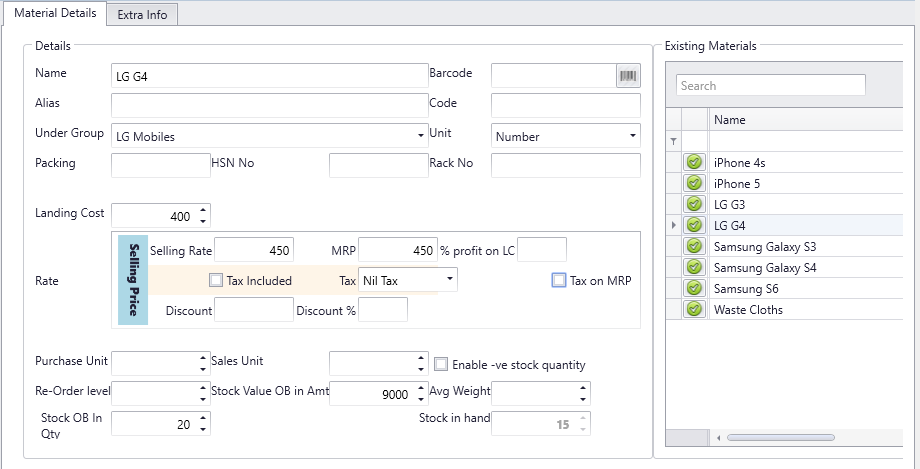Switch to the Extra Info tab

[142, 15]
